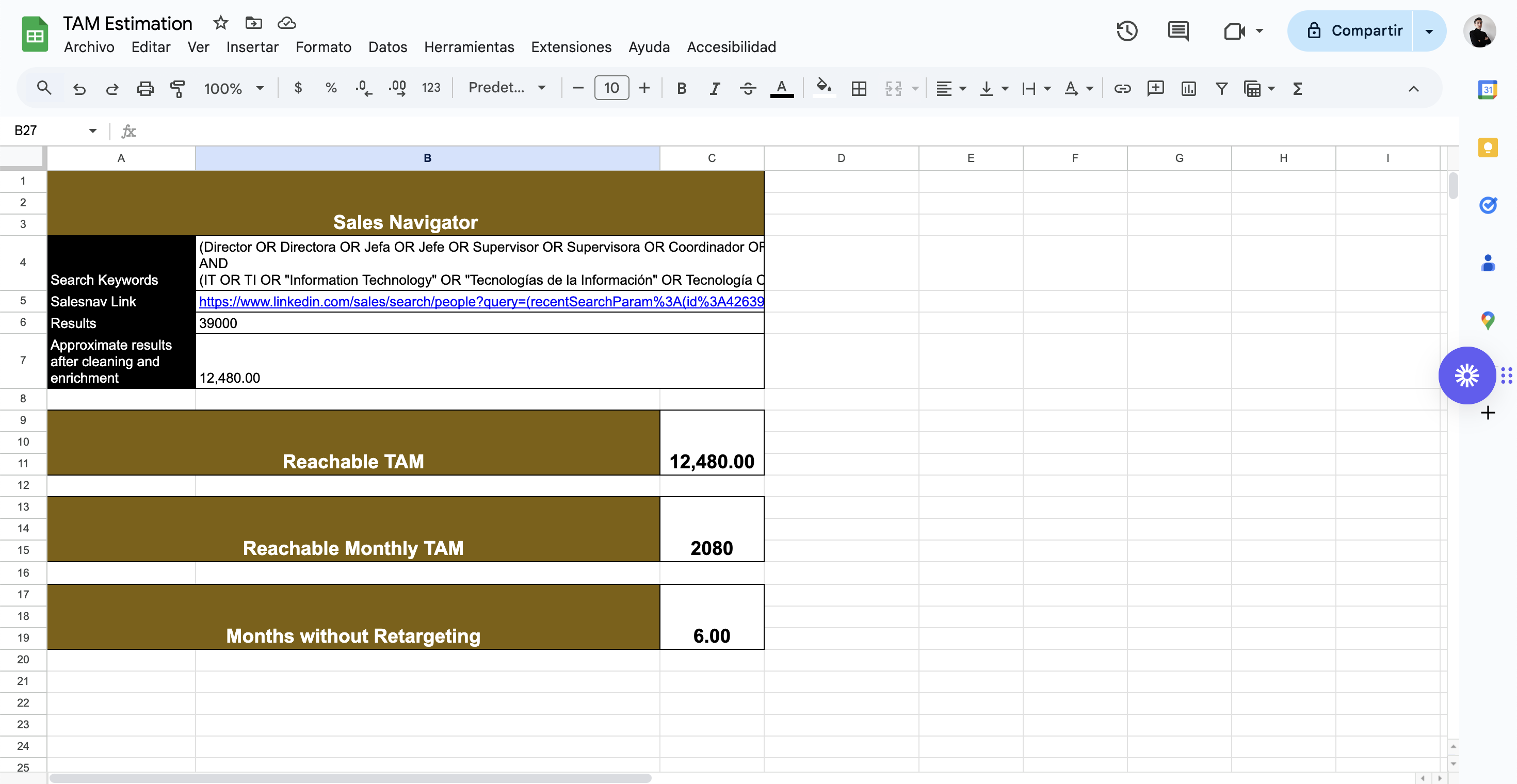The image size is (1517, 784).
Task: Insert link with chain icon
Action: pyautogui.click(x=1122, y=88)
